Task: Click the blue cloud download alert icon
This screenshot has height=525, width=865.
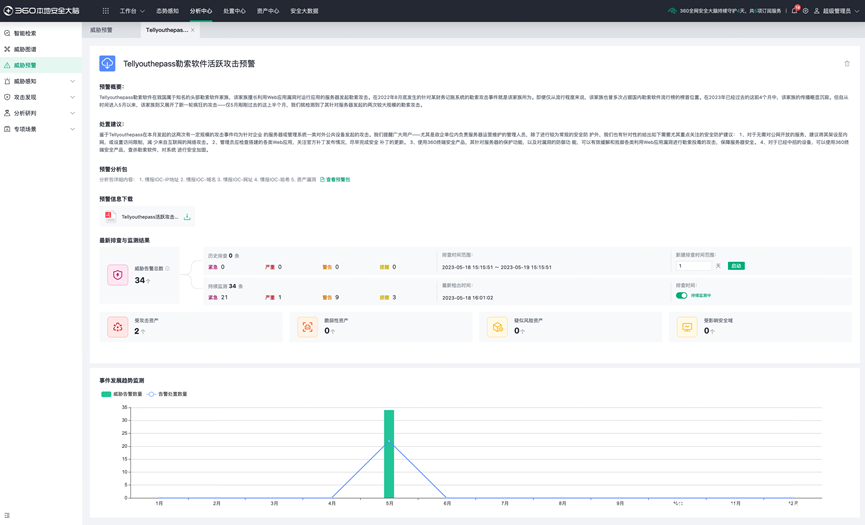Action: click(x=107, y=63)
